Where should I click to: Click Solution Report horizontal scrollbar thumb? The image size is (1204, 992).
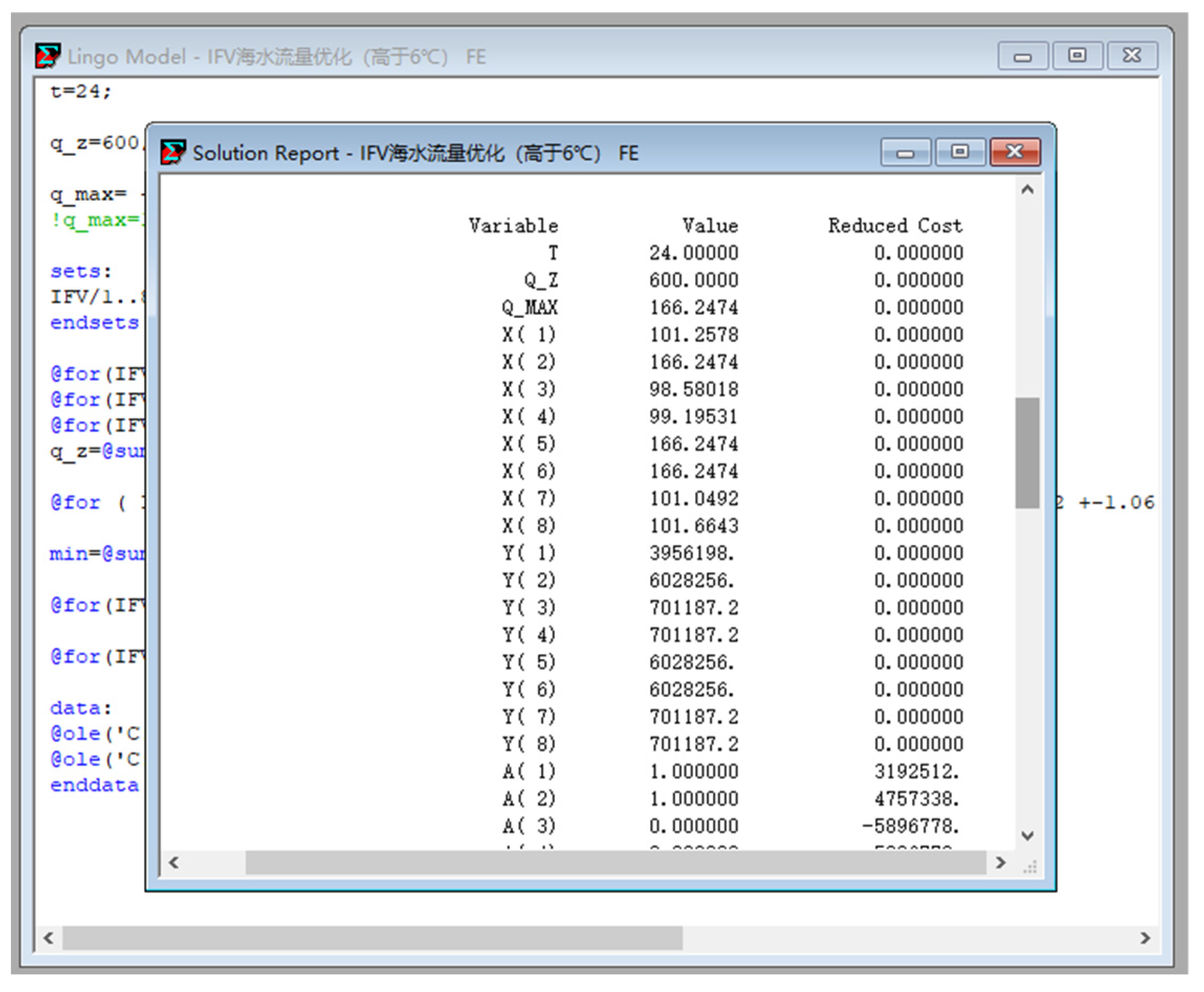(615, 862)
